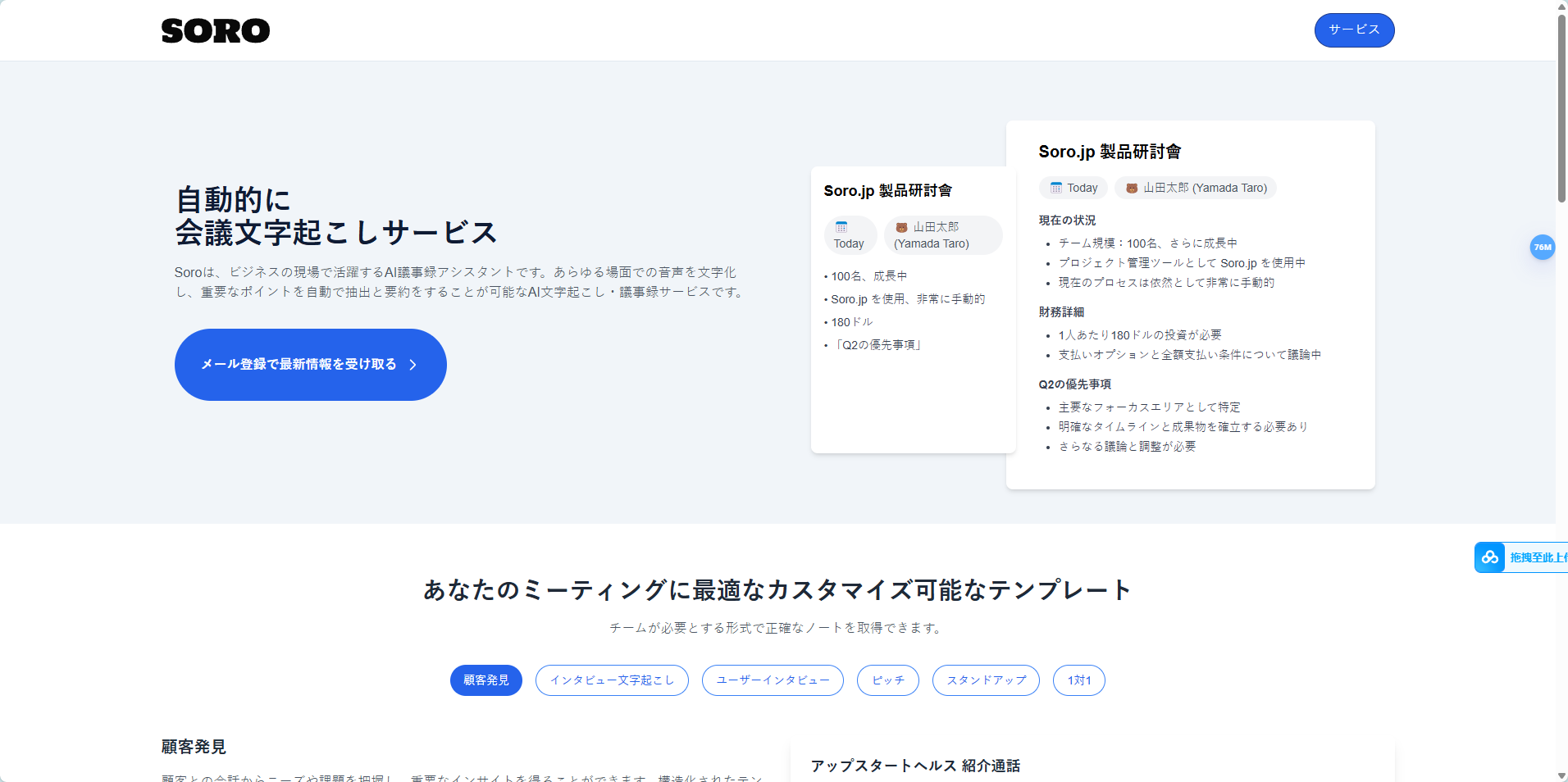Choose the 1対1 template tab

1079,680
